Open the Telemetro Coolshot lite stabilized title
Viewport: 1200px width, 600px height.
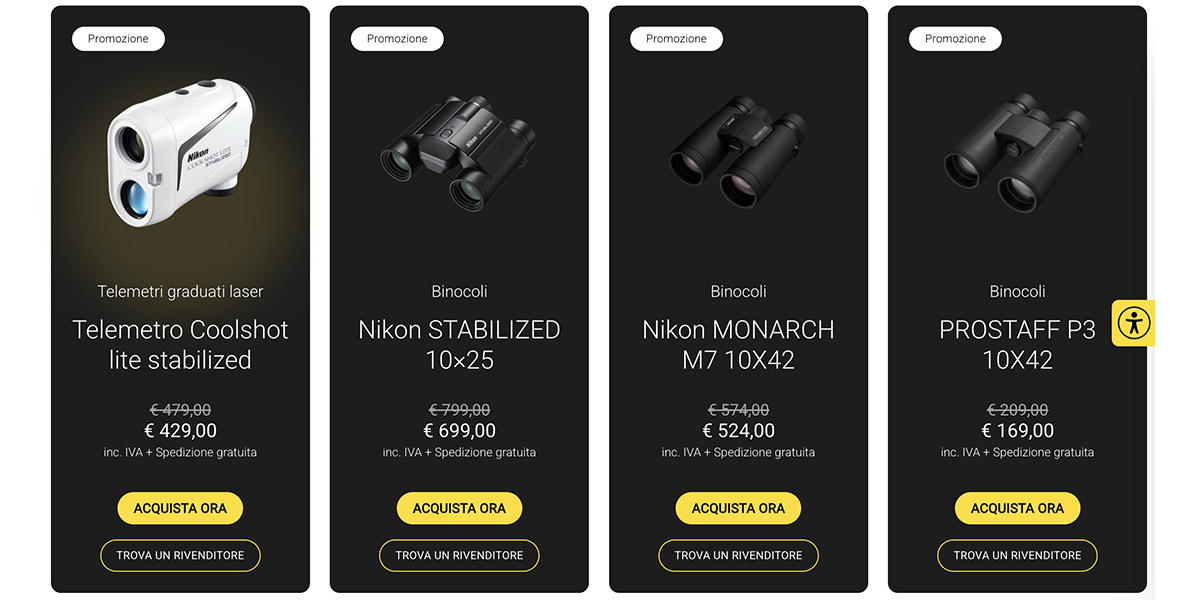(180, 345)
